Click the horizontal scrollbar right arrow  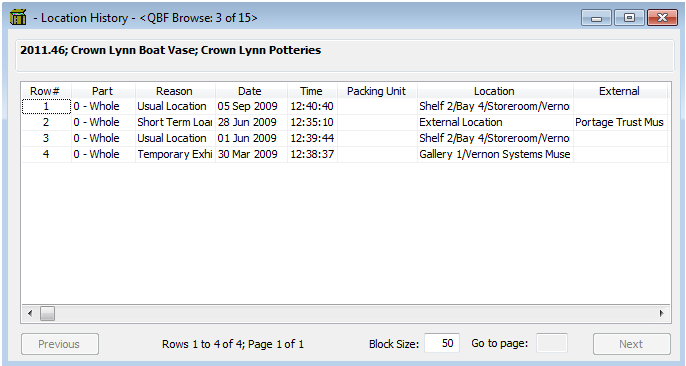[x=662, y=314]
